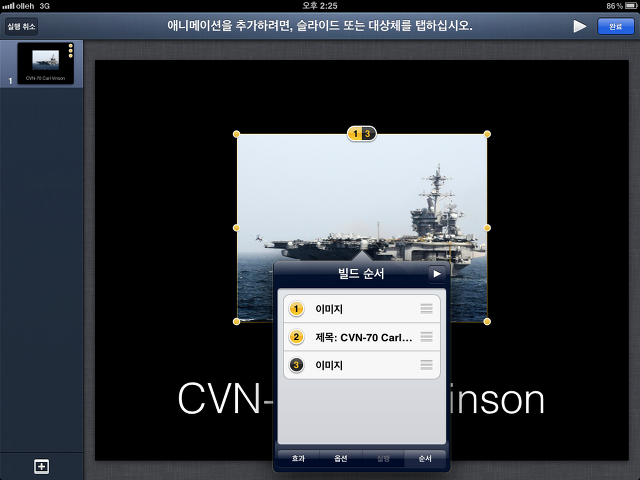
Task: Tap build badge 3 on the image
Action: (368, 133)
